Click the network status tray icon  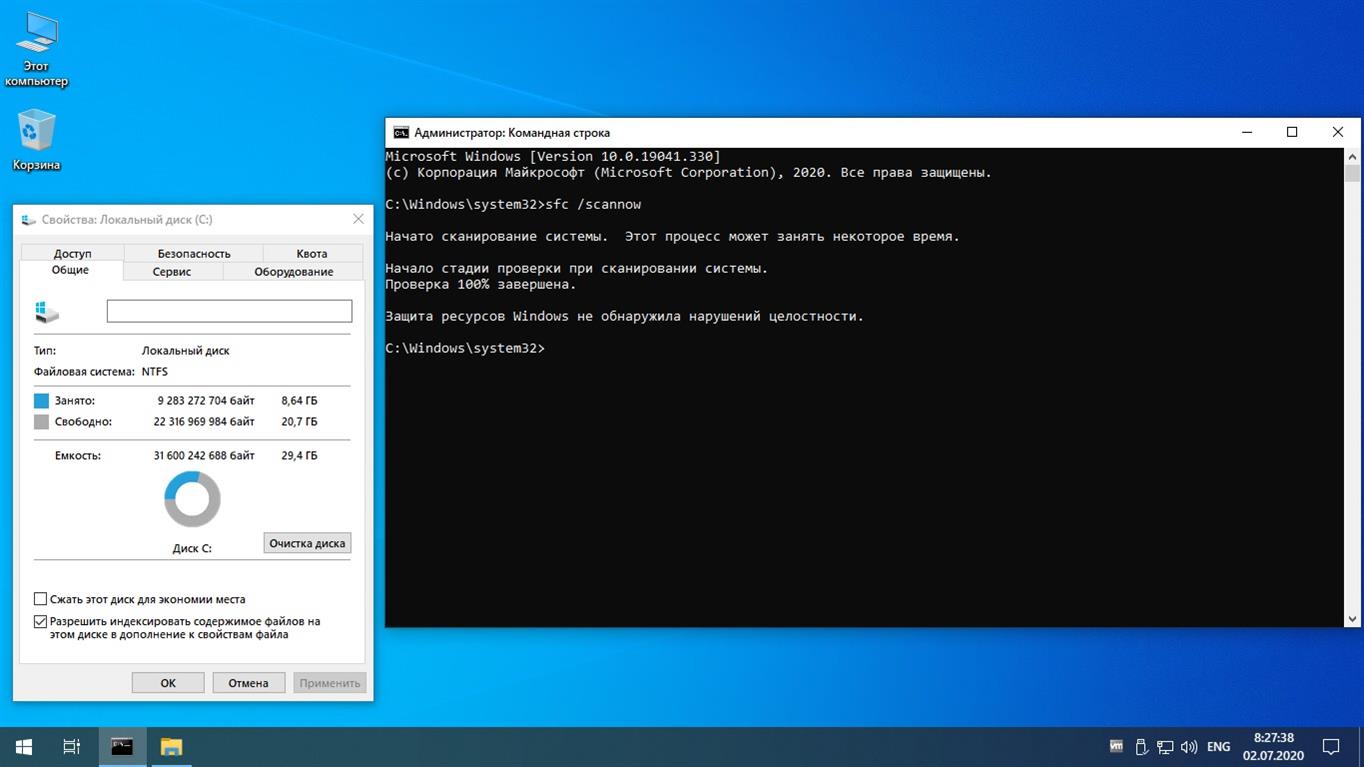pos(1165,746)
